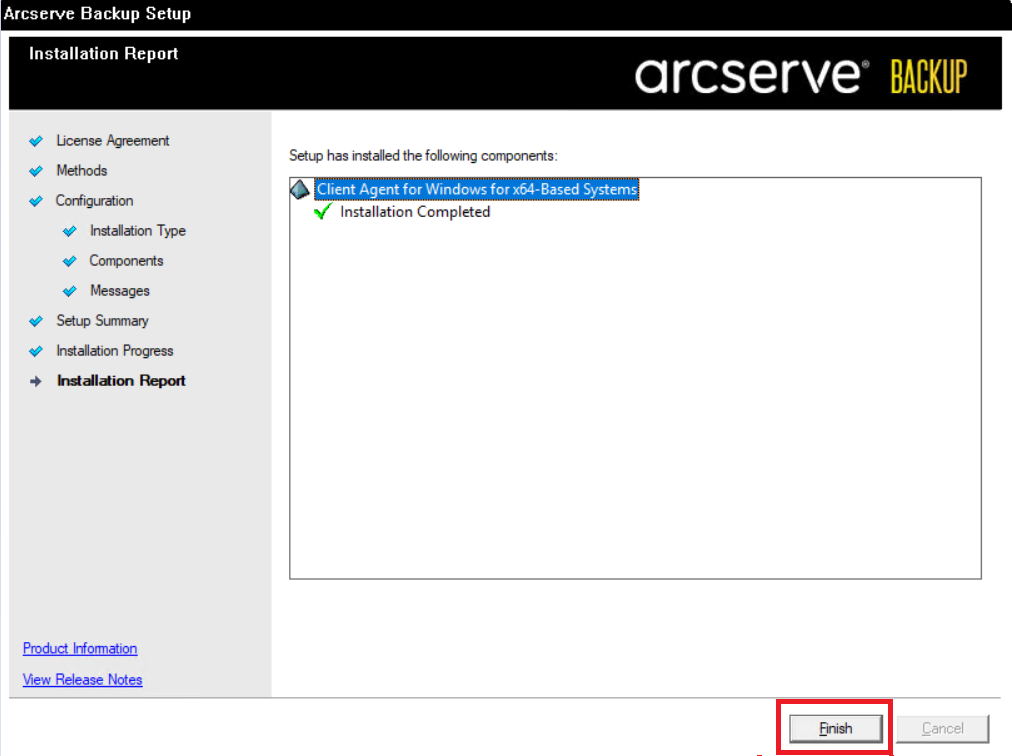The image size is (1012, 756).
Task: Click the greyed-out Cancel button
Action: tap(942, 728)
